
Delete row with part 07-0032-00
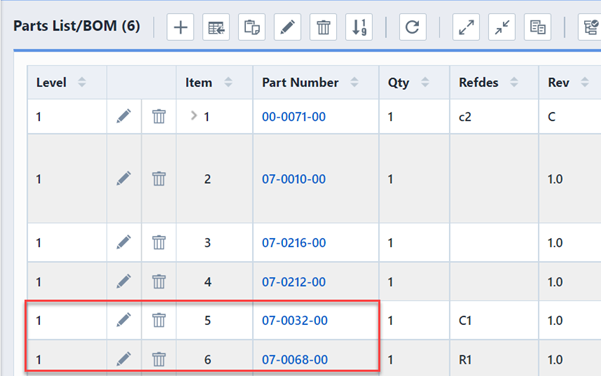(159, 320)
